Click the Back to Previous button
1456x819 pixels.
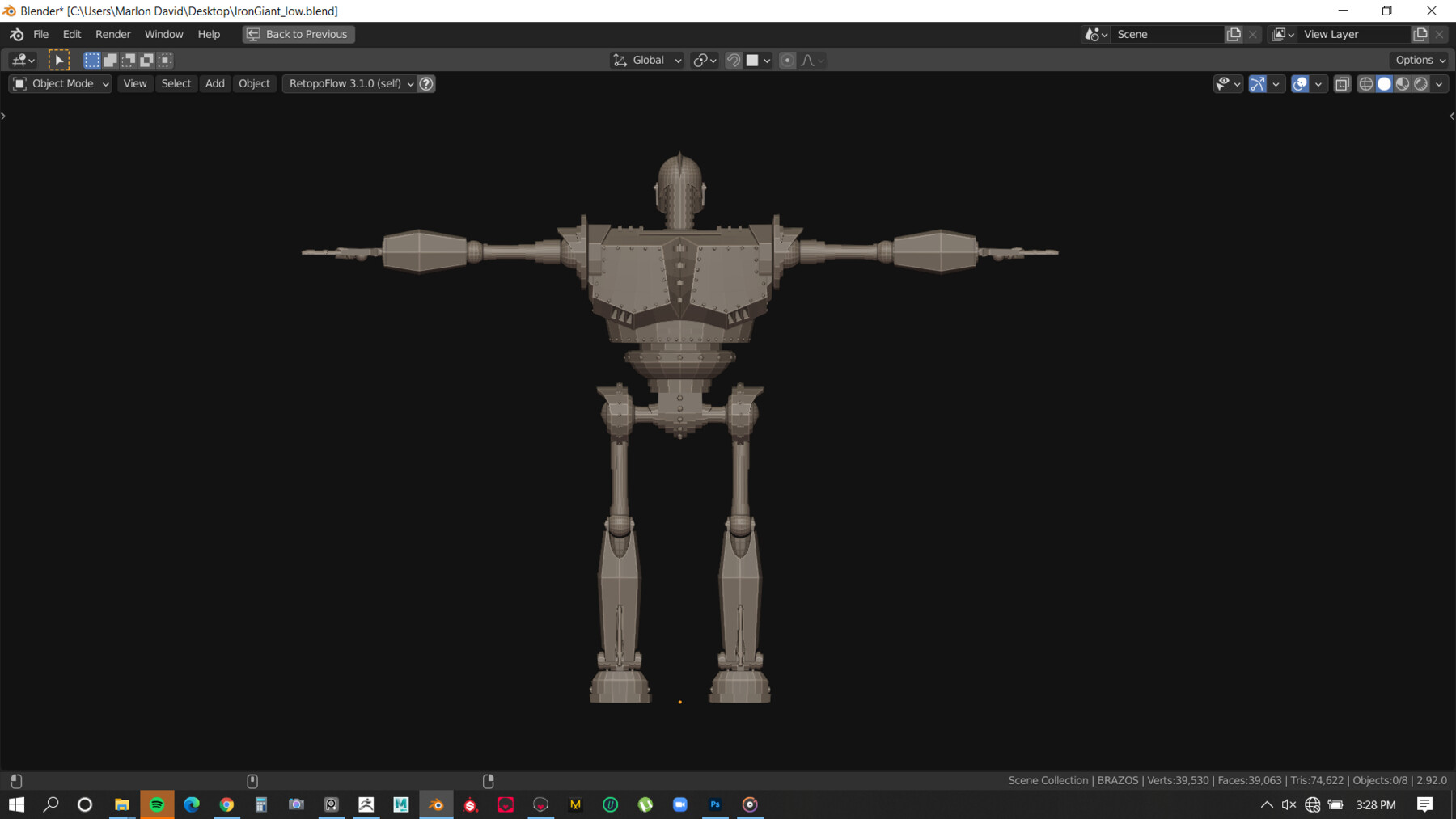(298, 34)
